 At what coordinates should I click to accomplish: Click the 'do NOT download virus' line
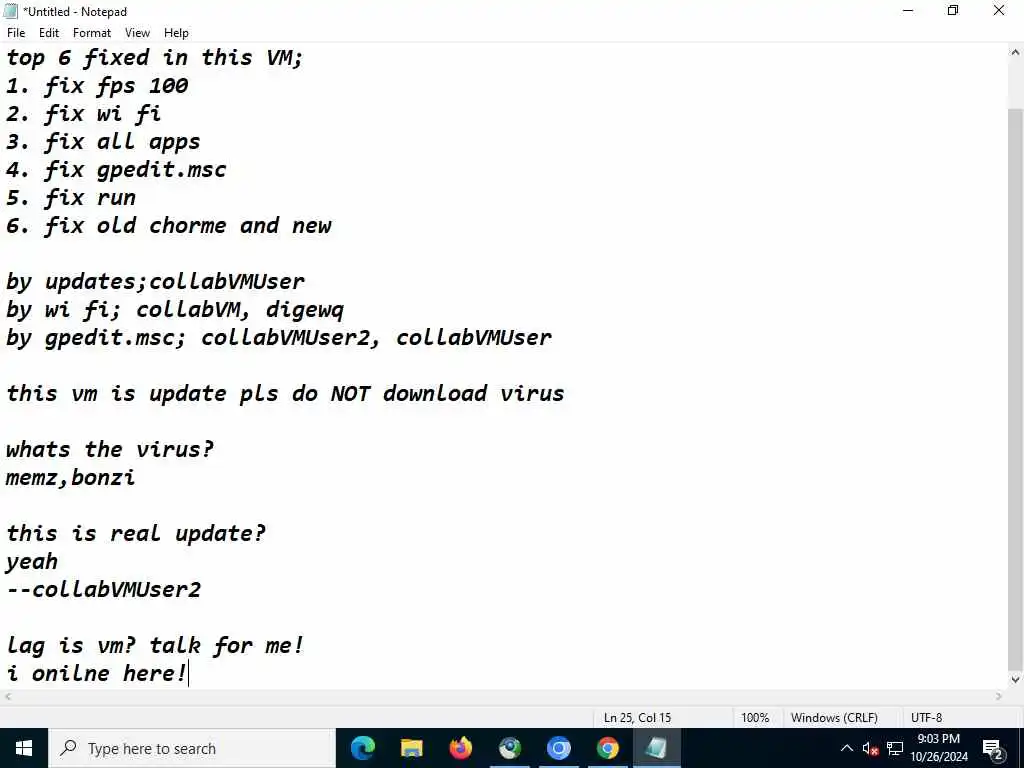tap(285, 394)
